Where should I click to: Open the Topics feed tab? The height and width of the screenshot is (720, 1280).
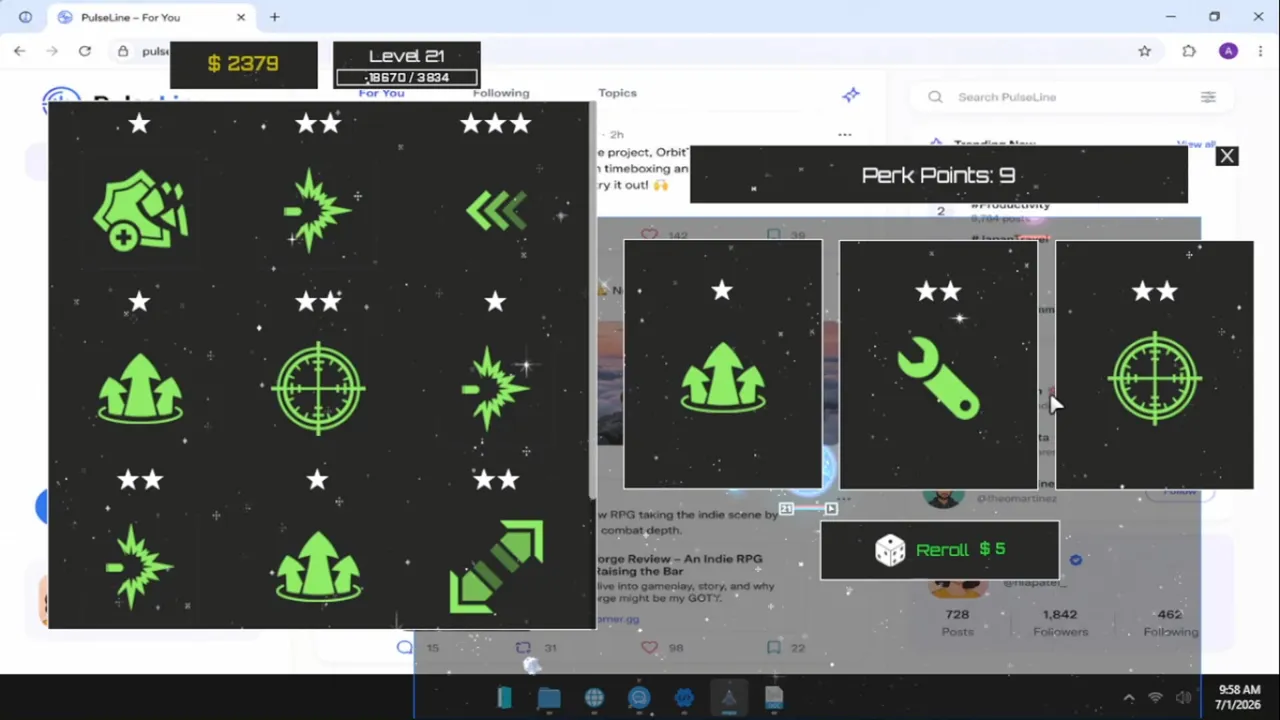tap(617, 93)
